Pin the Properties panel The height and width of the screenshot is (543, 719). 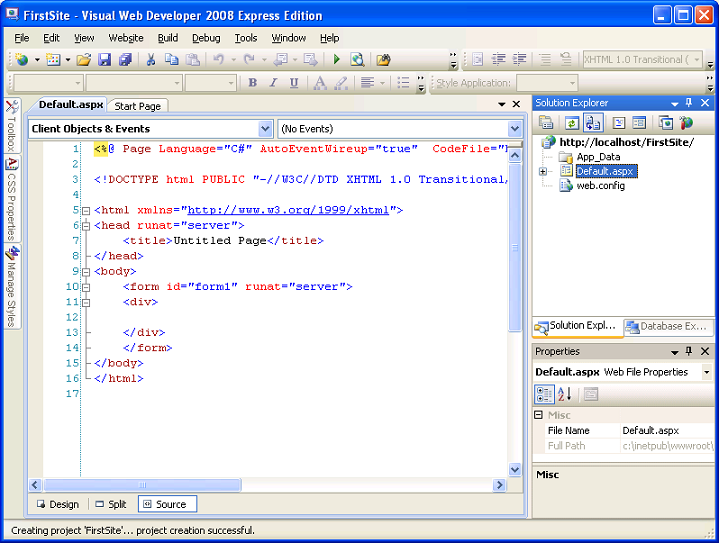(689, 352)
